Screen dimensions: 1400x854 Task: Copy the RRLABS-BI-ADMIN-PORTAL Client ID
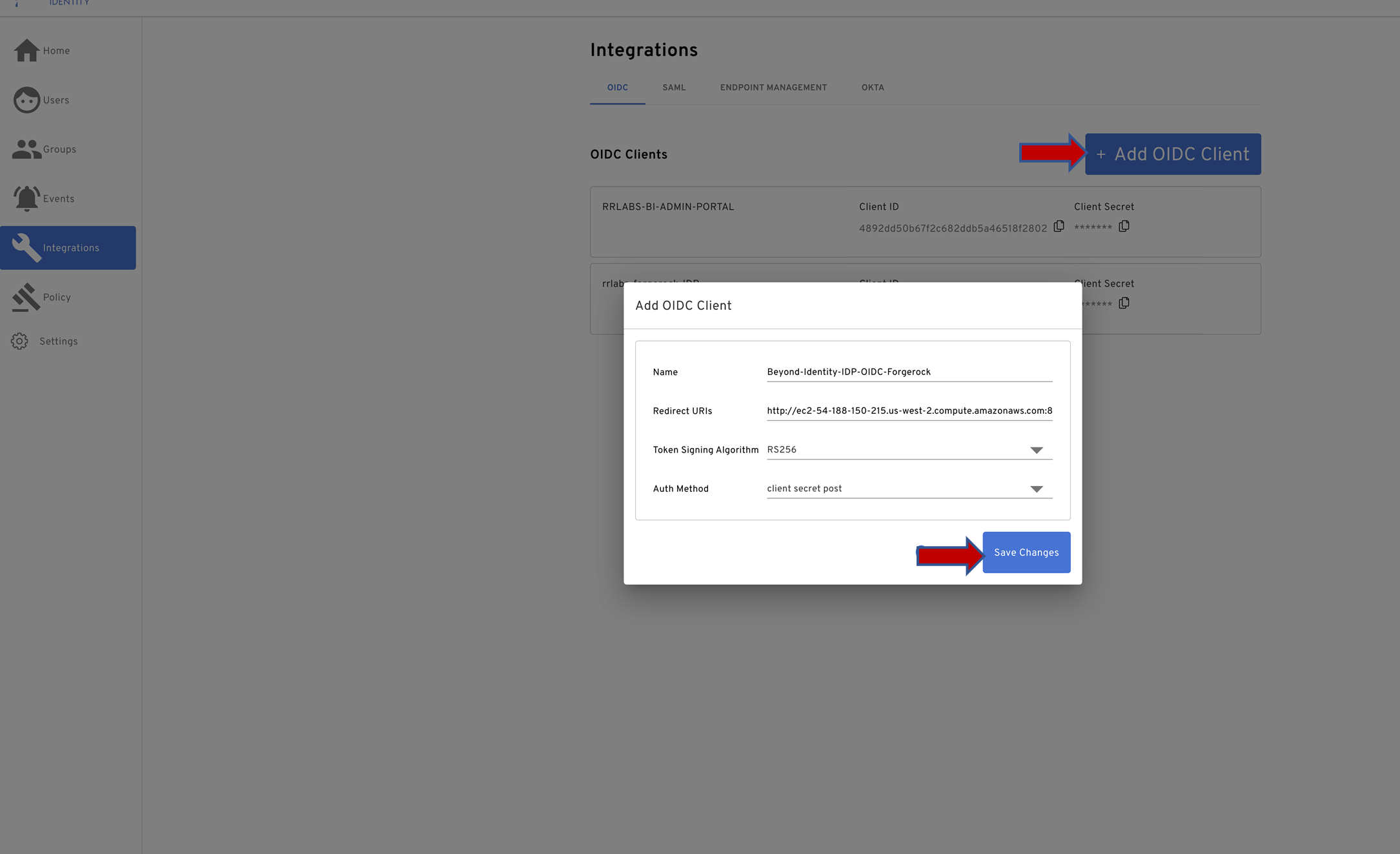1059,227
